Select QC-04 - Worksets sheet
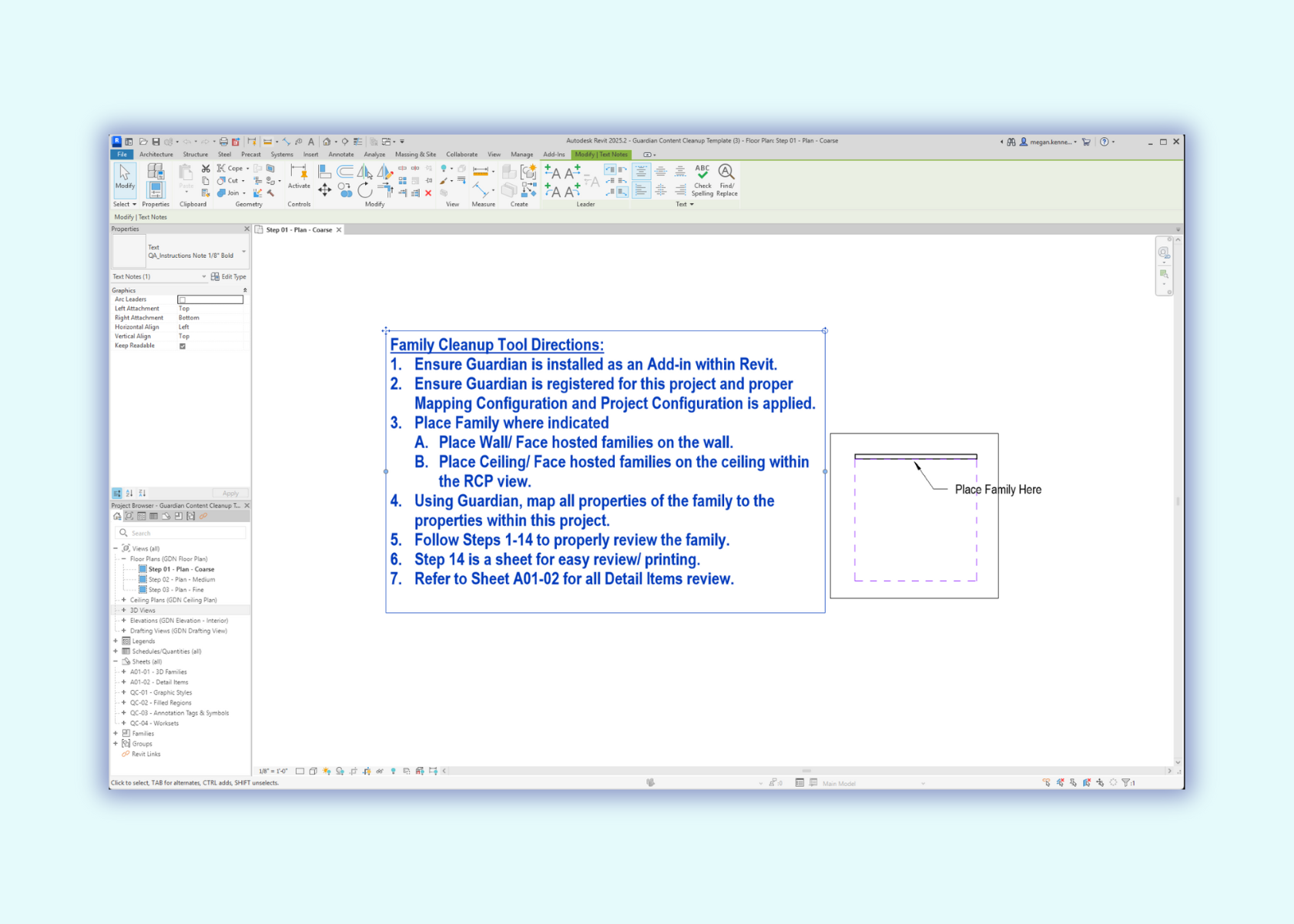 pyautogui.click(x=154, y=723)
